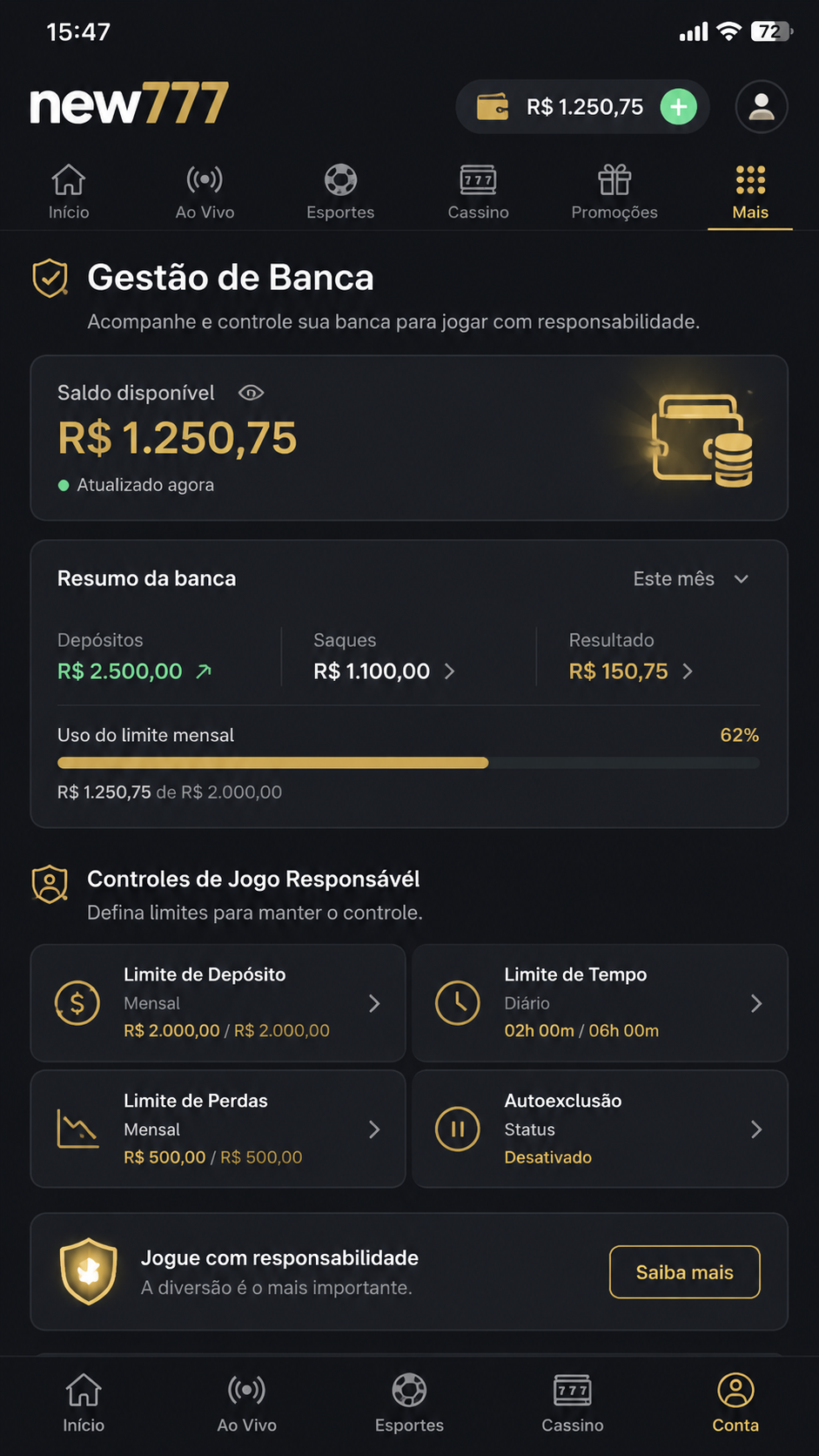Click the Saiba mais button
Image resolution: width=819 pixels, height=1456 pixels.
tap(685, 1272)
